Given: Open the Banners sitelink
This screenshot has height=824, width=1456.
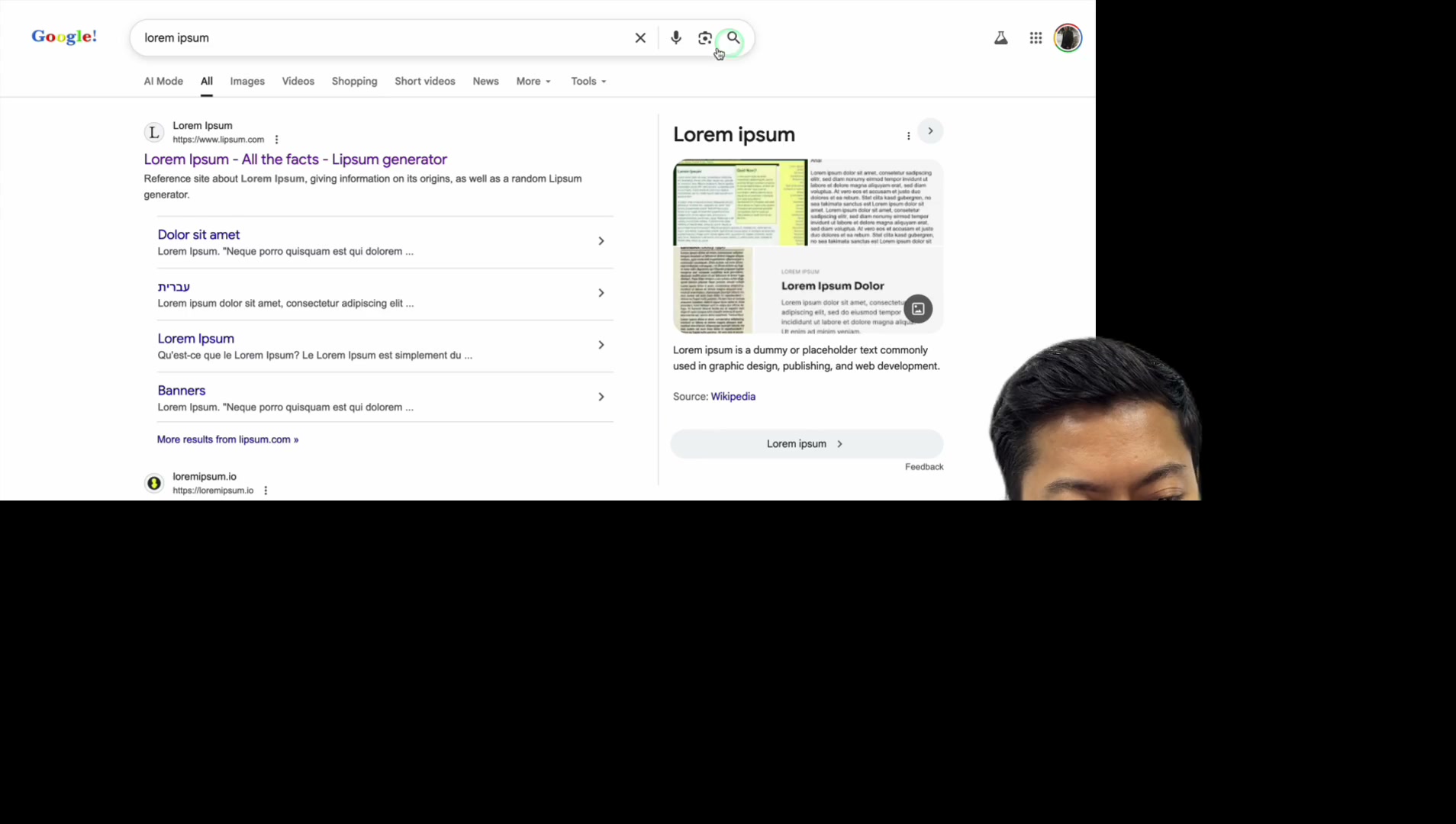Looking at the screenshot, I should click(181, 391).
